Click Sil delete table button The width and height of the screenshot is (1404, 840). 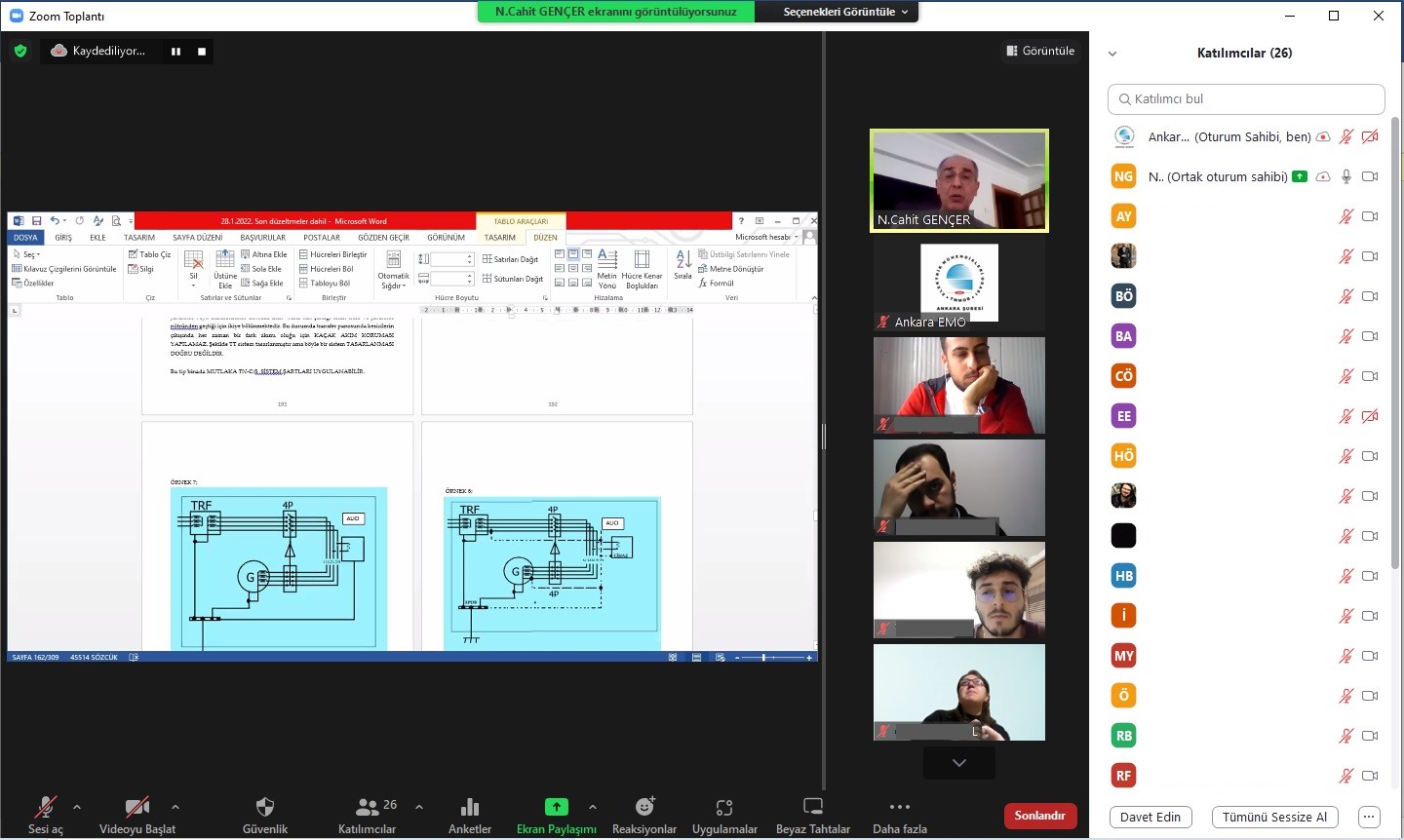(x=193, y=267)
